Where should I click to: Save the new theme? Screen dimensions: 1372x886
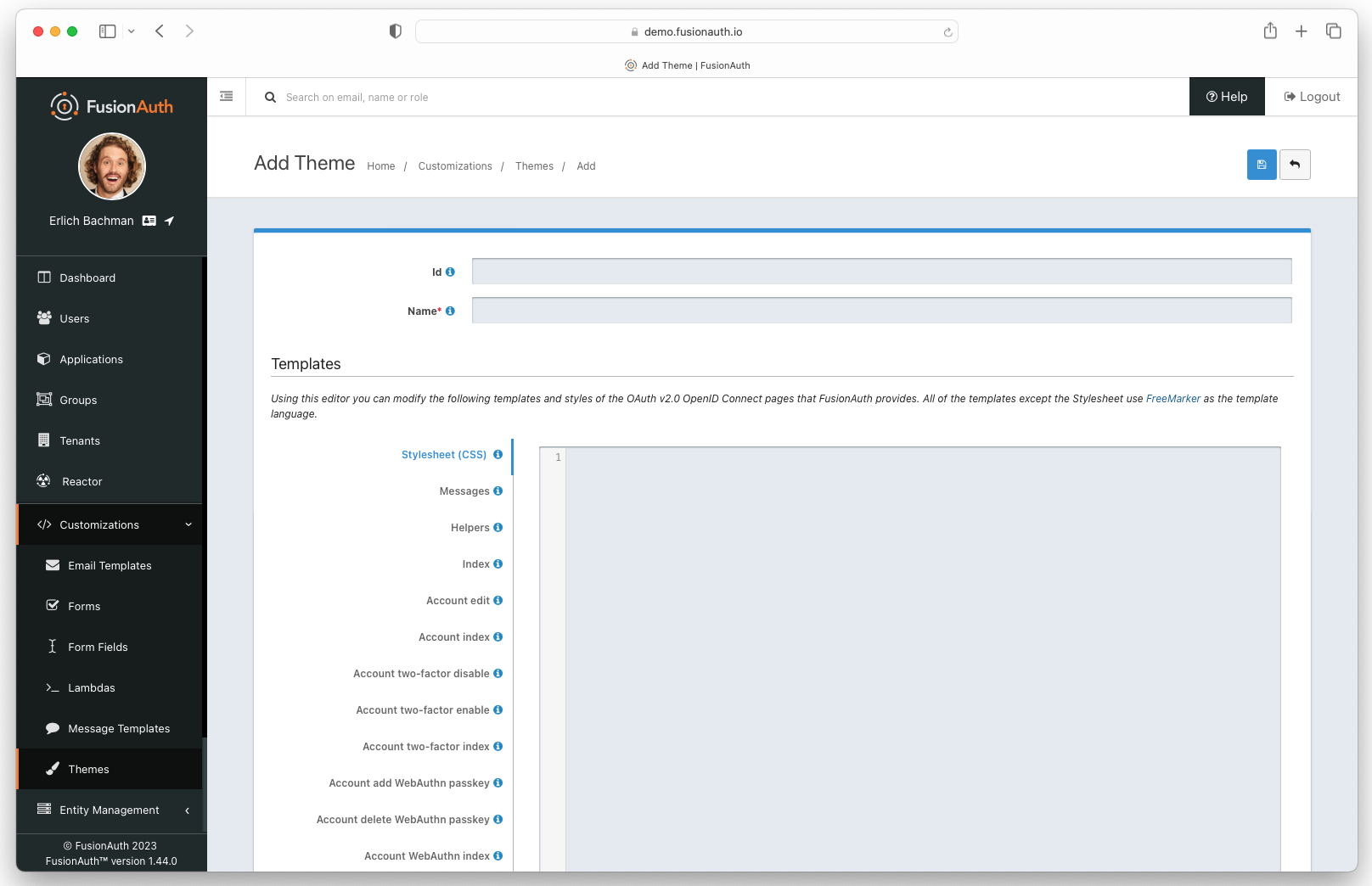pos(1261,165)
